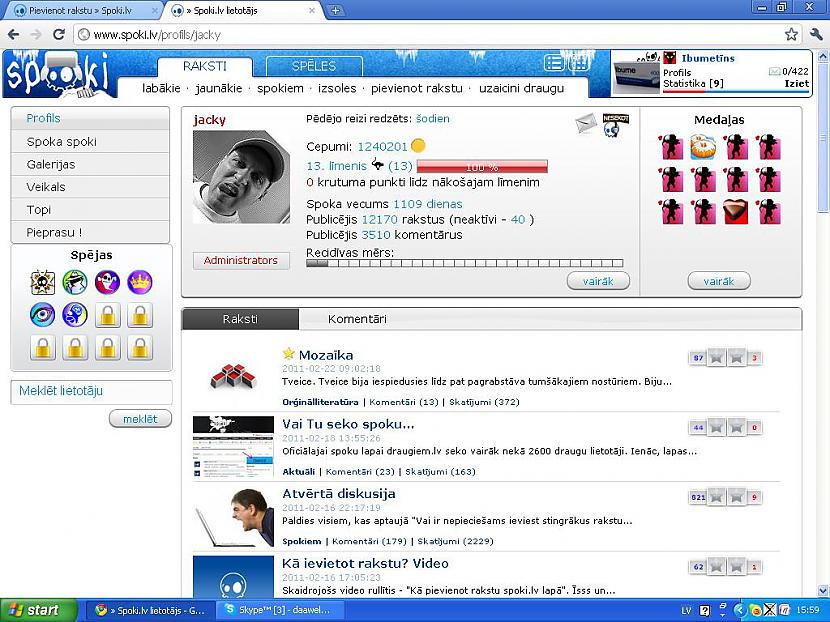Select the crown ability icon in Spējas

coord(140,283)
